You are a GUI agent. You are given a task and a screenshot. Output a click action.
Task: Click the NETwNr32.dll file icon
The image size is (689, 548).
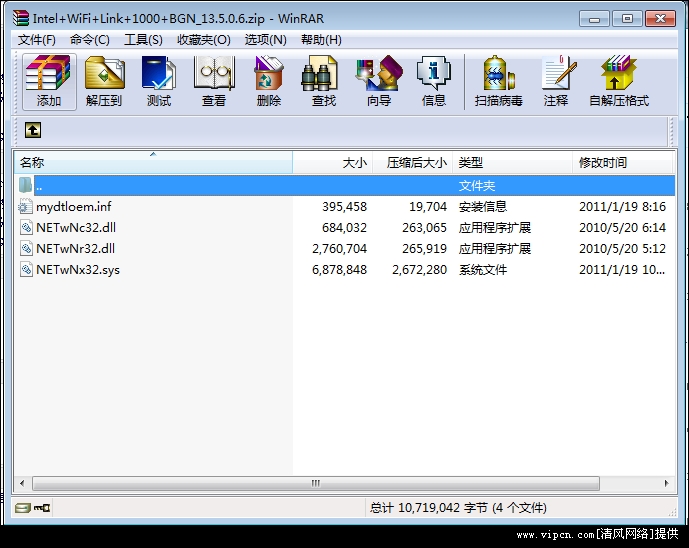(x=25, y=249)
